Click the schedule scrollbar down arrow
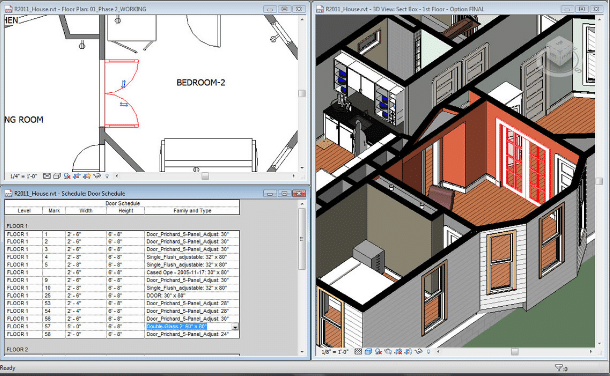This screenshot has width=610, height=376. (x=302, y=352)
